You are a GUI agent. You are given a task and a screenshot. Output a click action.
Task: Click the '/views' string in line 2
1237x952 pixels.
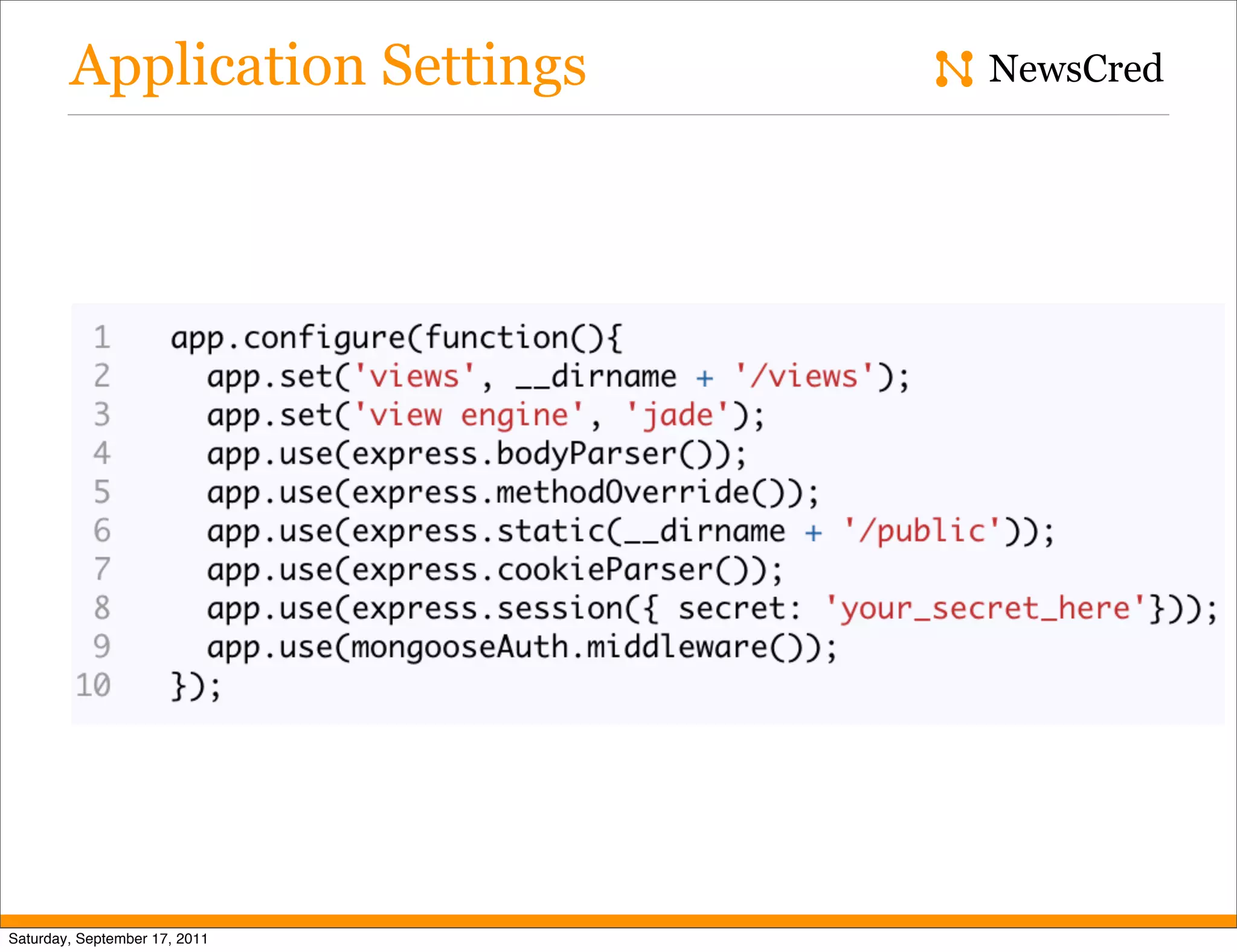coord(804,377)
